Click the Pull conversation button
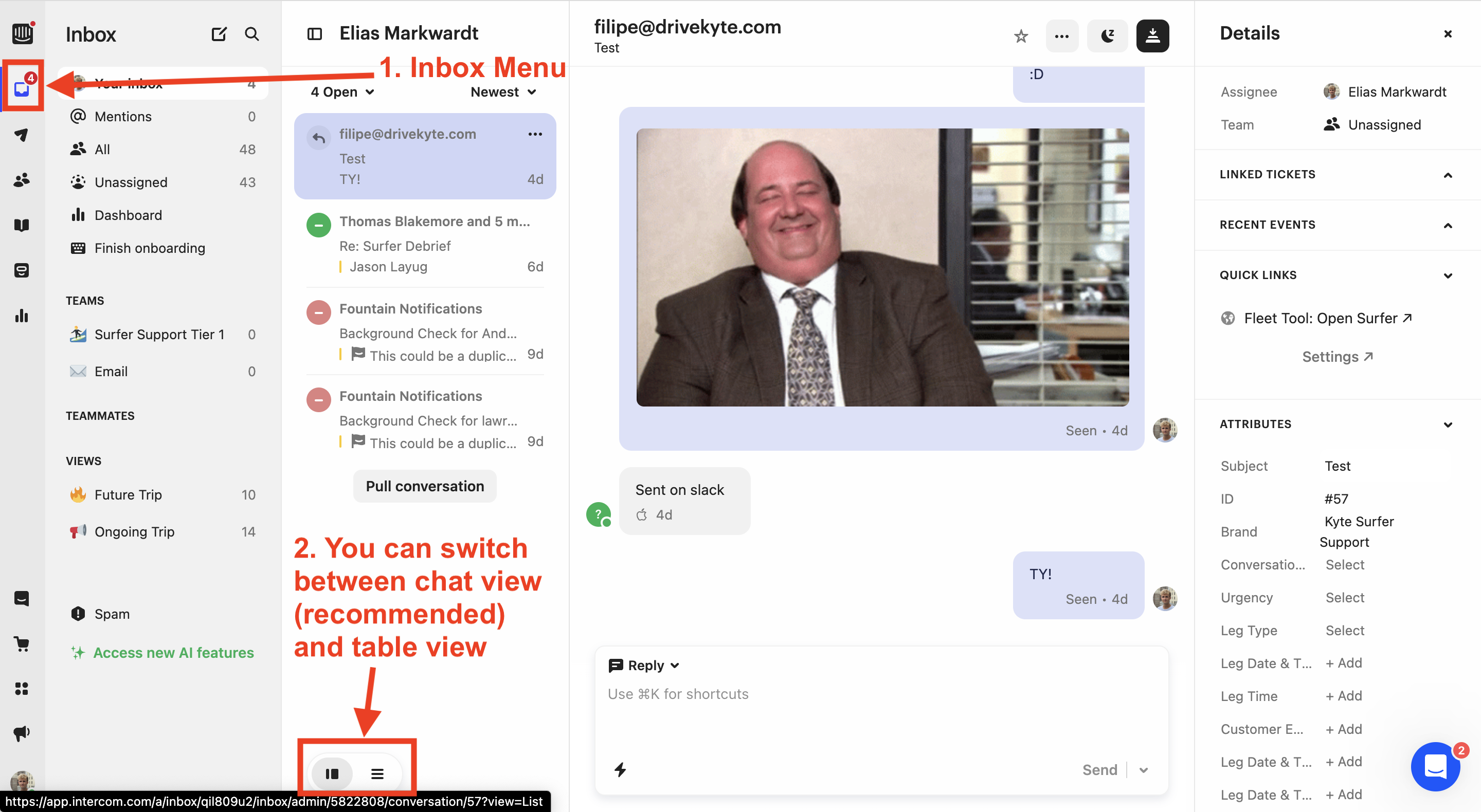 (425, 486)
